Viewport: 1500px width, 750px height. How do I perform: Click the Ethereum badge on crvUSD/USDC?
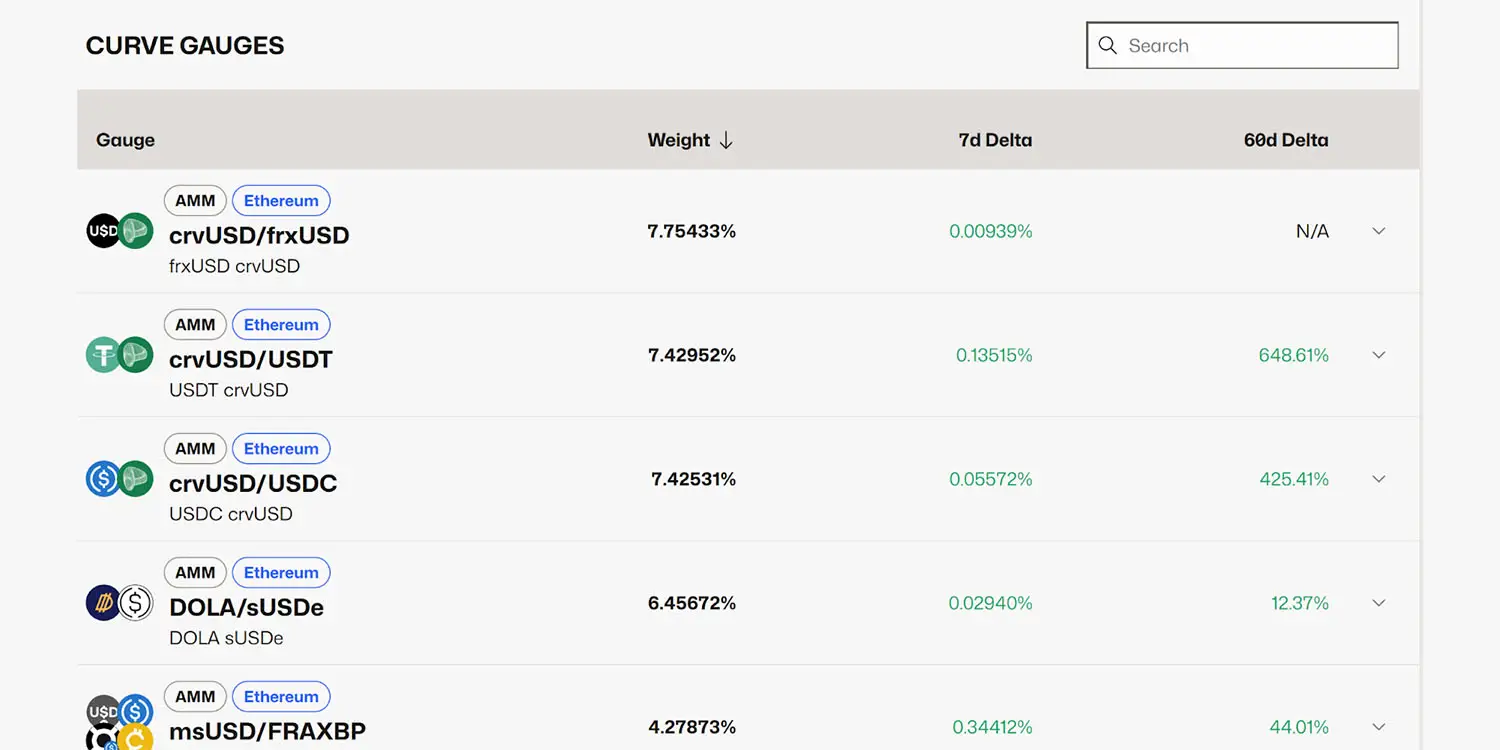[x=281, y=448]
